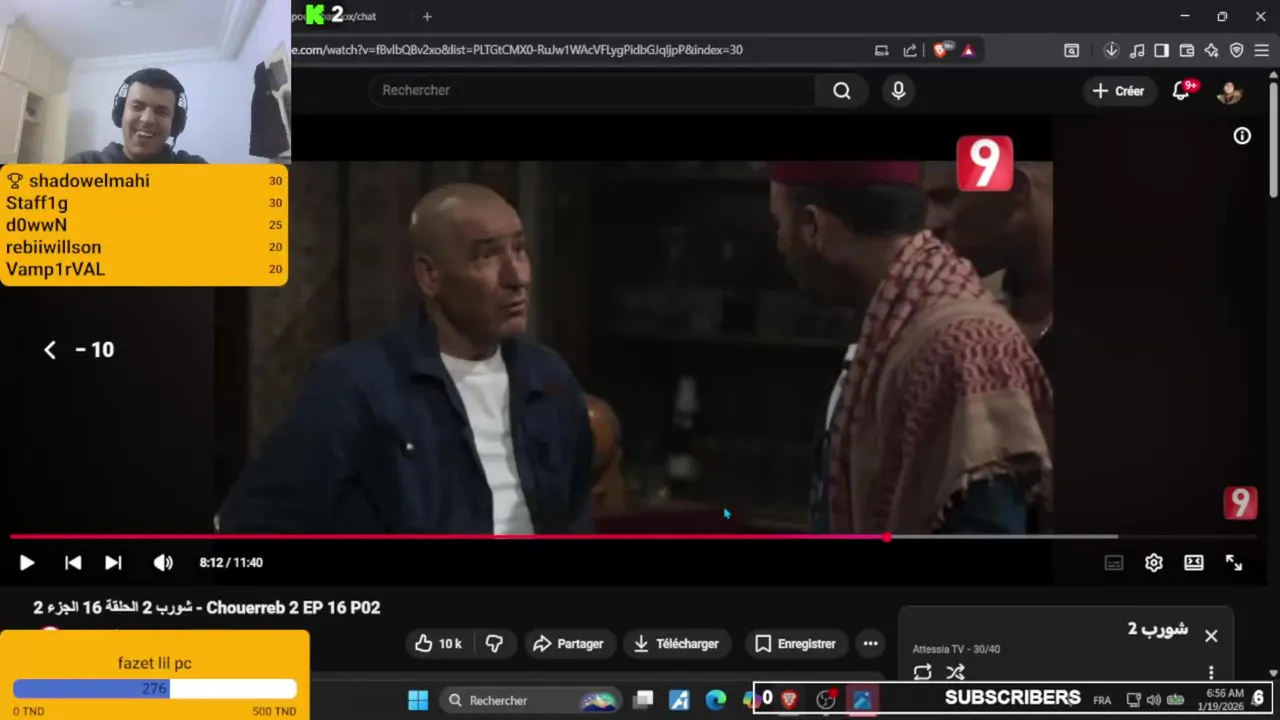Image resolution: width=1280 pixels, height=720 pixels.
Task: Open more actions ellipsis under video
Action: point(870,644)
